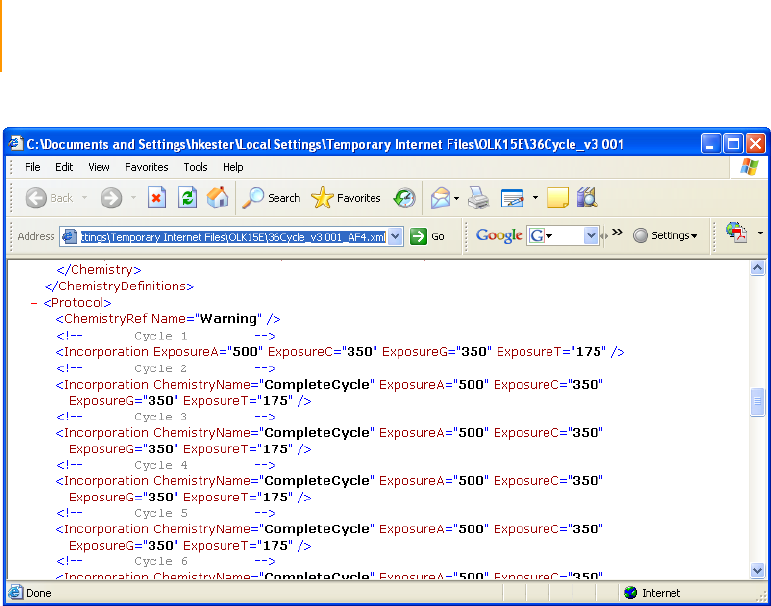Click the Mail envelope icon
The image size is (771, 606).
441,198
